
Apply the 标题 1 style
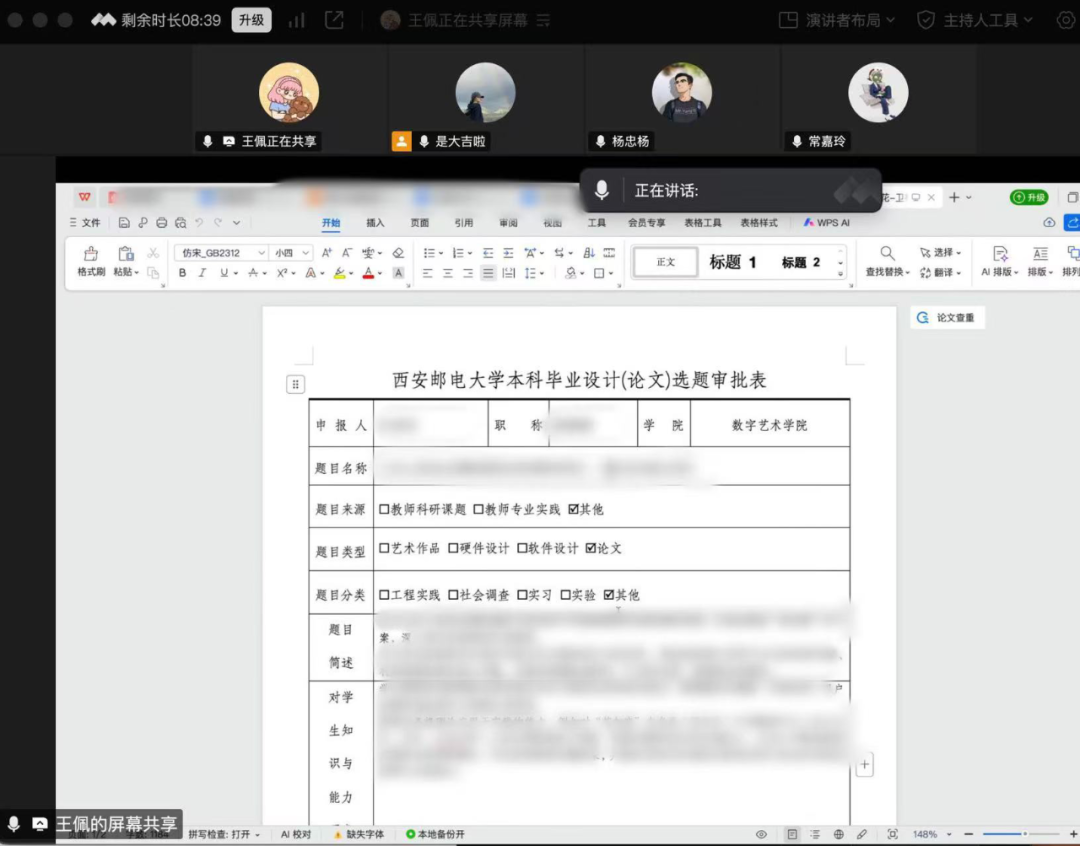point(733,262)
